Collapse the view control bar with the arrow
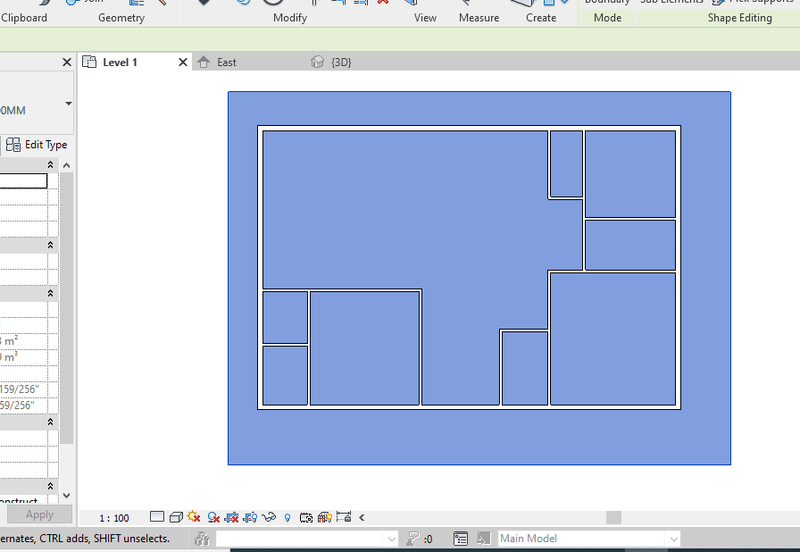800x552 pixels. pos(362,517)
